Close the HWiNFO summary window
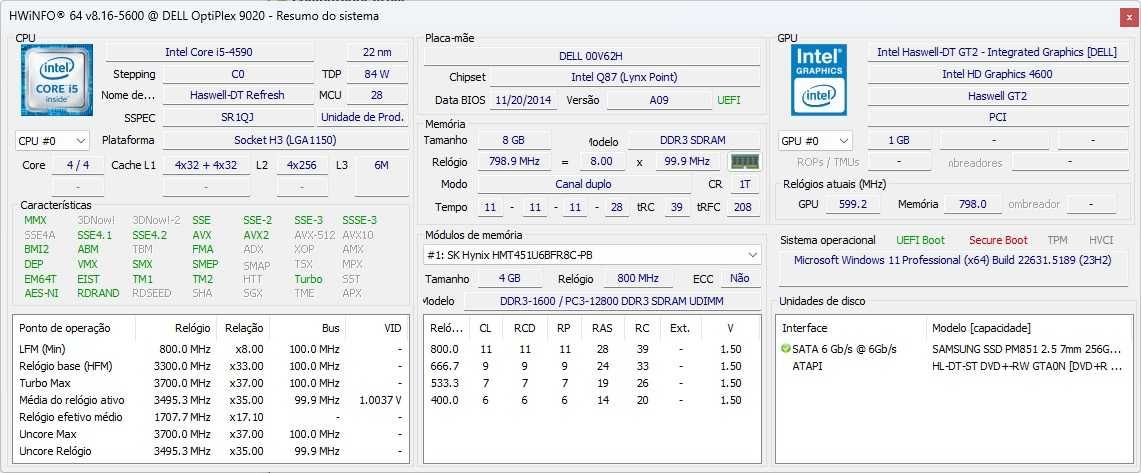Screen dimensions: 1141x473 coord(1127,16)
